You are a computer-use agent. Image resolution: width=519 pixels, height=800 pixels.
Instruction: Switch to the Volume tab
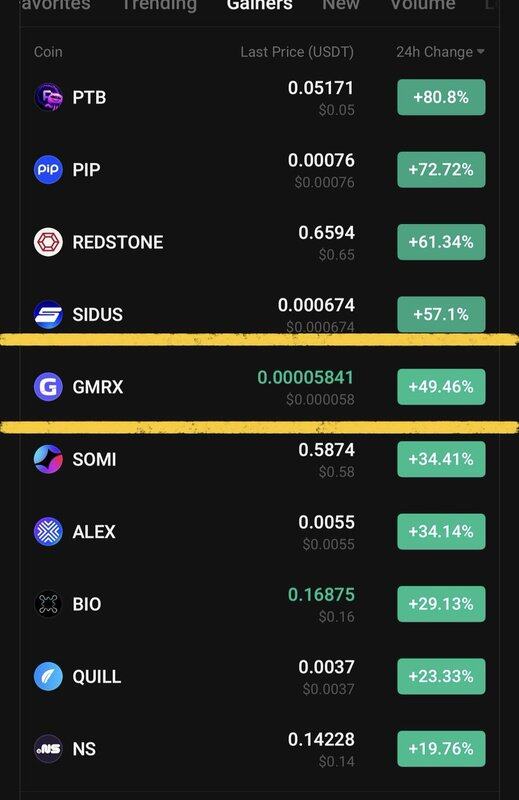point(423,5)
